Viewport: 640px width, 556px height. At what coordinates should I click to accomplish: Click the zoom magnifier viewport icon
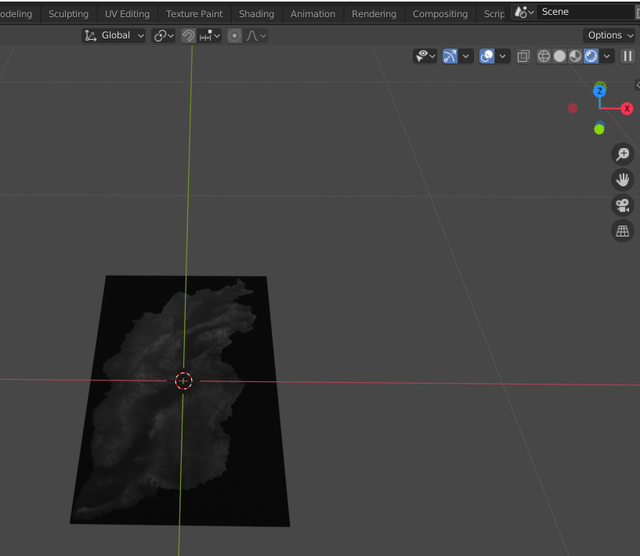[x=622, y=154]
